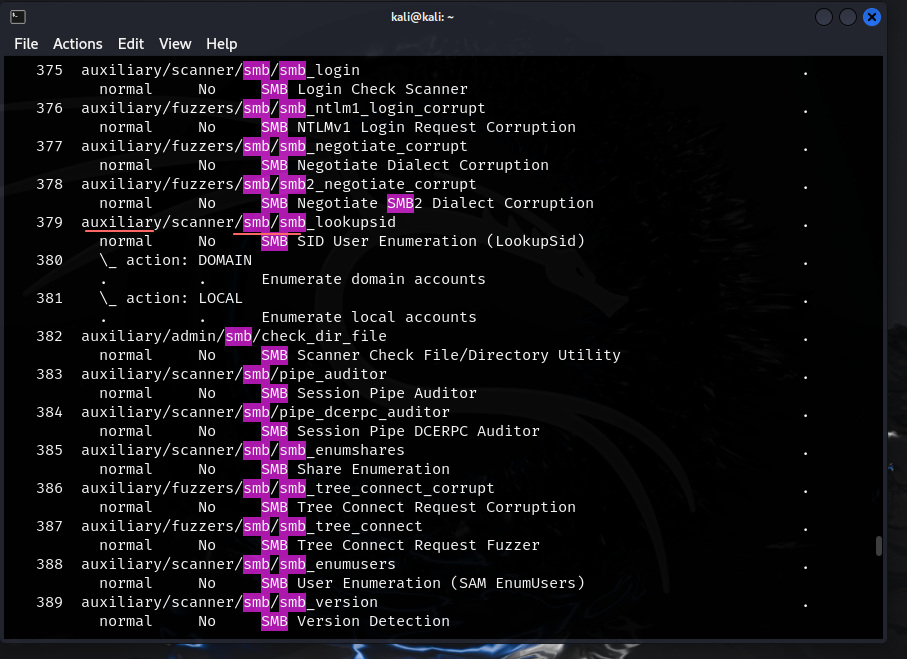Click the 'smb2_negotiate_corrupt' module path
The height and width of the screenshot is (659, 907).
tap(279, 185)
